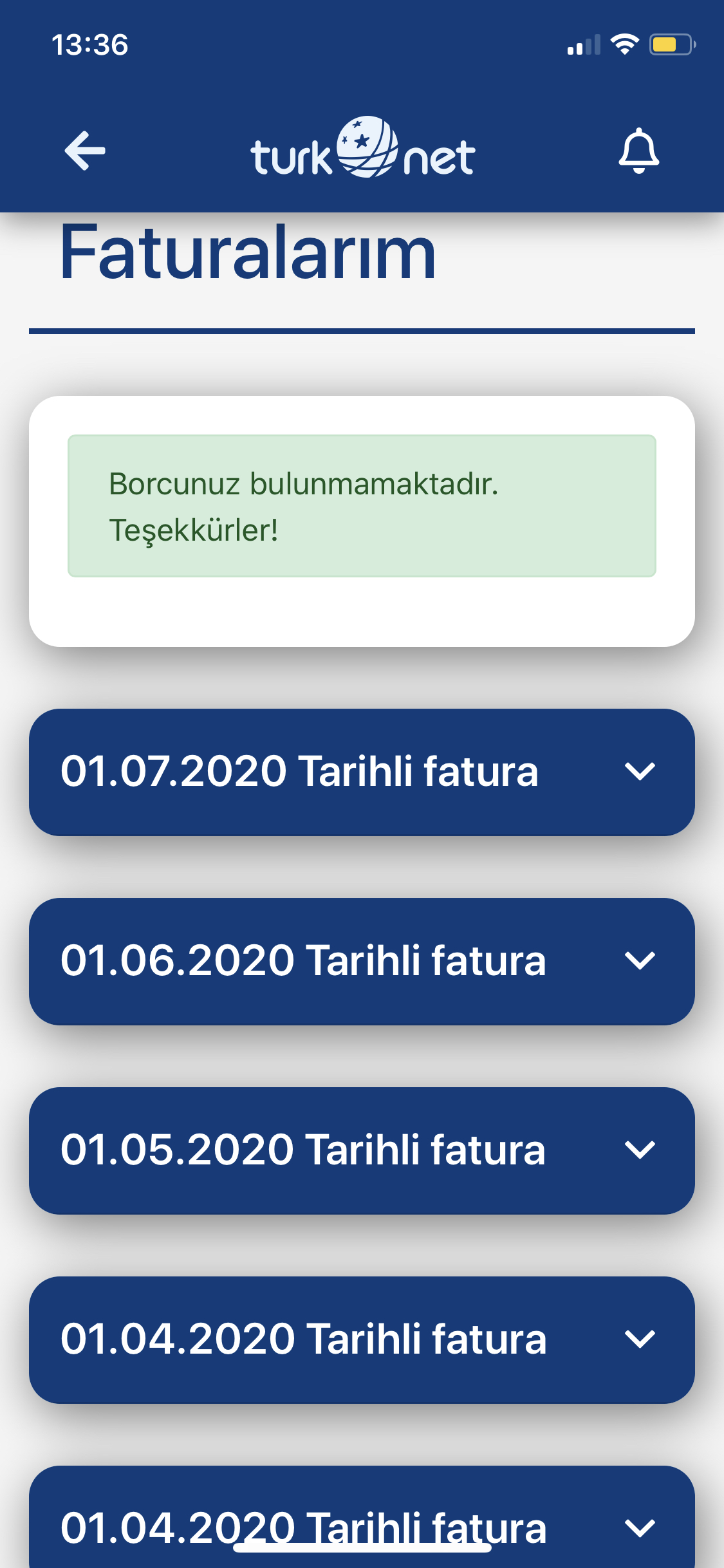Expand chevron for 01.07.2020 invoice
Viewport: 724px width, 1568px height.
point(640,771)
